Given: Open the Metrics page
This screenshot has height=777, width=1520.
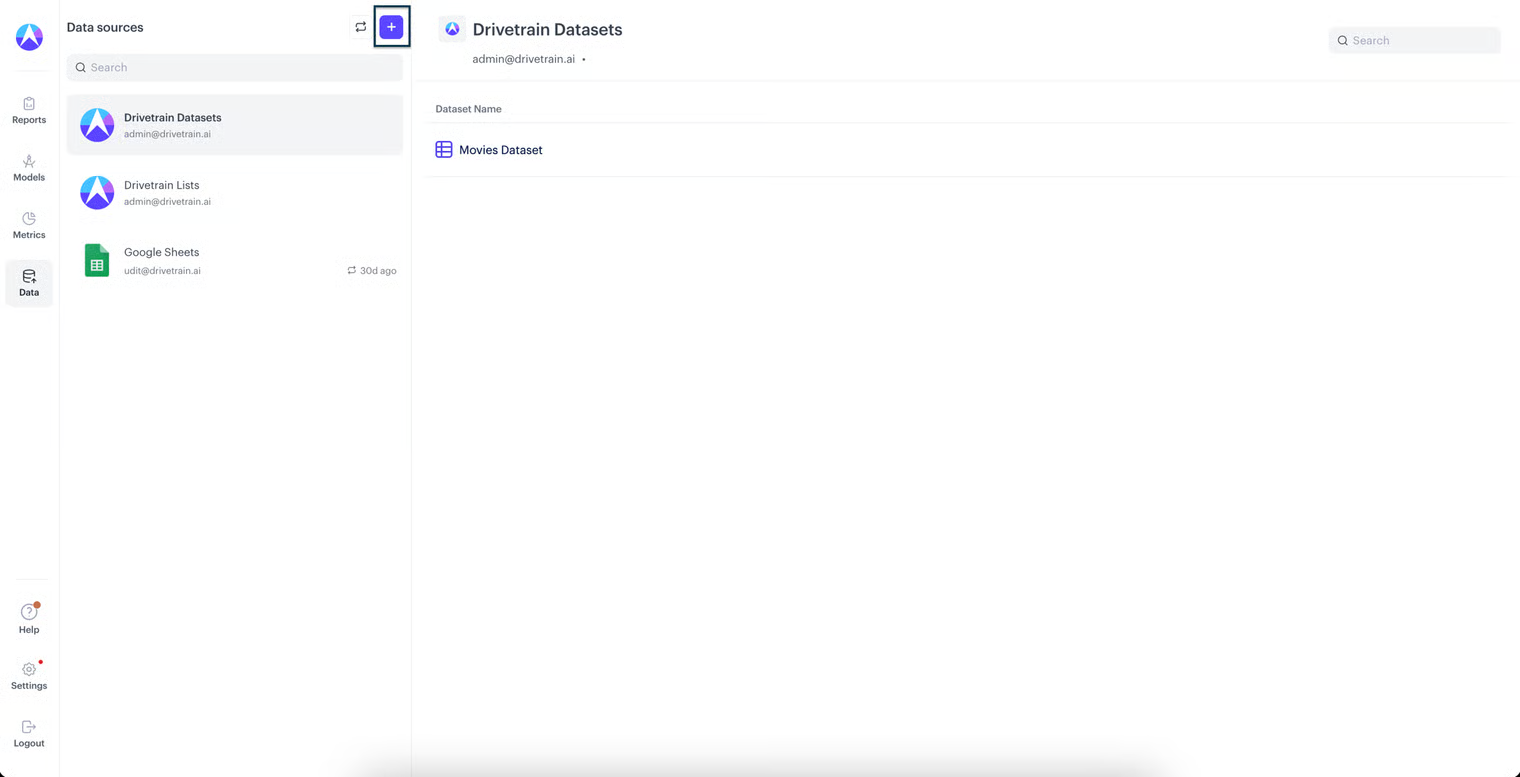Looking at the screenshot, I should tap(29, 225).
